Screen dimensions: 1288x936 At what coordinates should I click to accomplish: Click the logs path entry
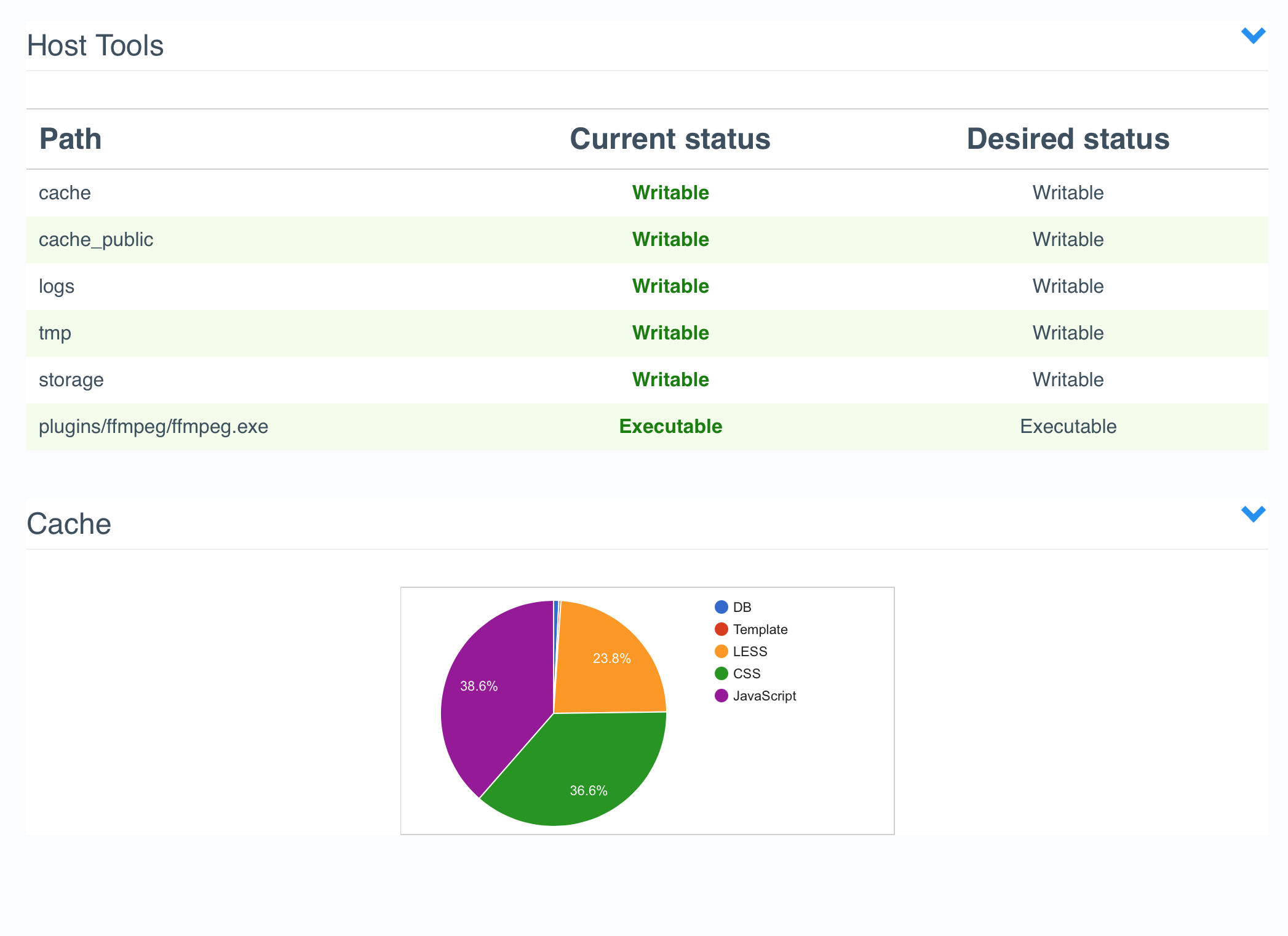(x=57, y=286)
